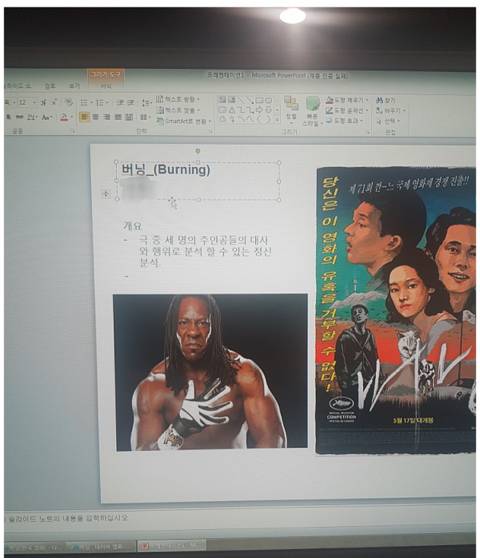The height and width of the screenshot is (558, 480).
Task: Switch to the 보기 (View) ribbon tab
Action: (x=74, y=86)
